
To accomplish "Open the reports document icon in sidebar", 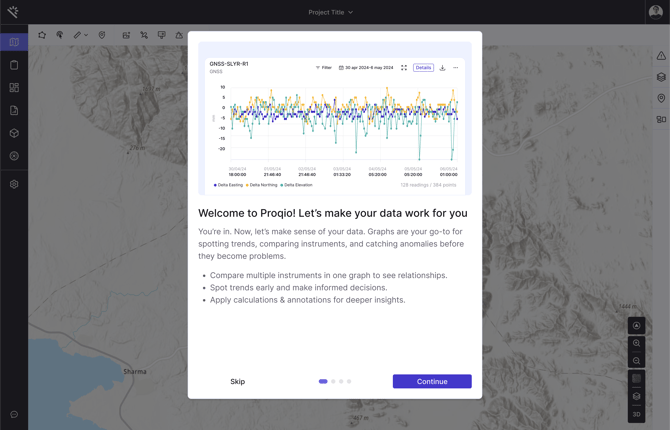I will [x=14, y=110].
